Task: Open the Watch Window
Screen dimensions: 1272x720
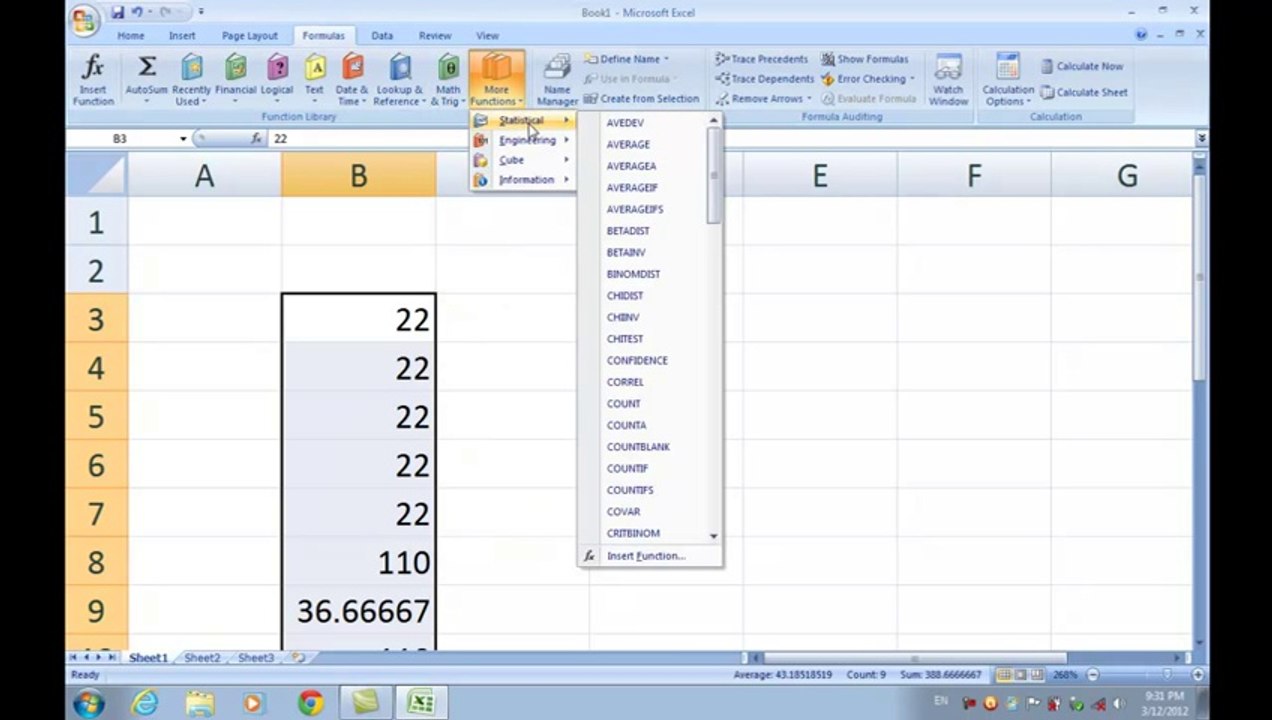Action: click(x=948, y=80)
